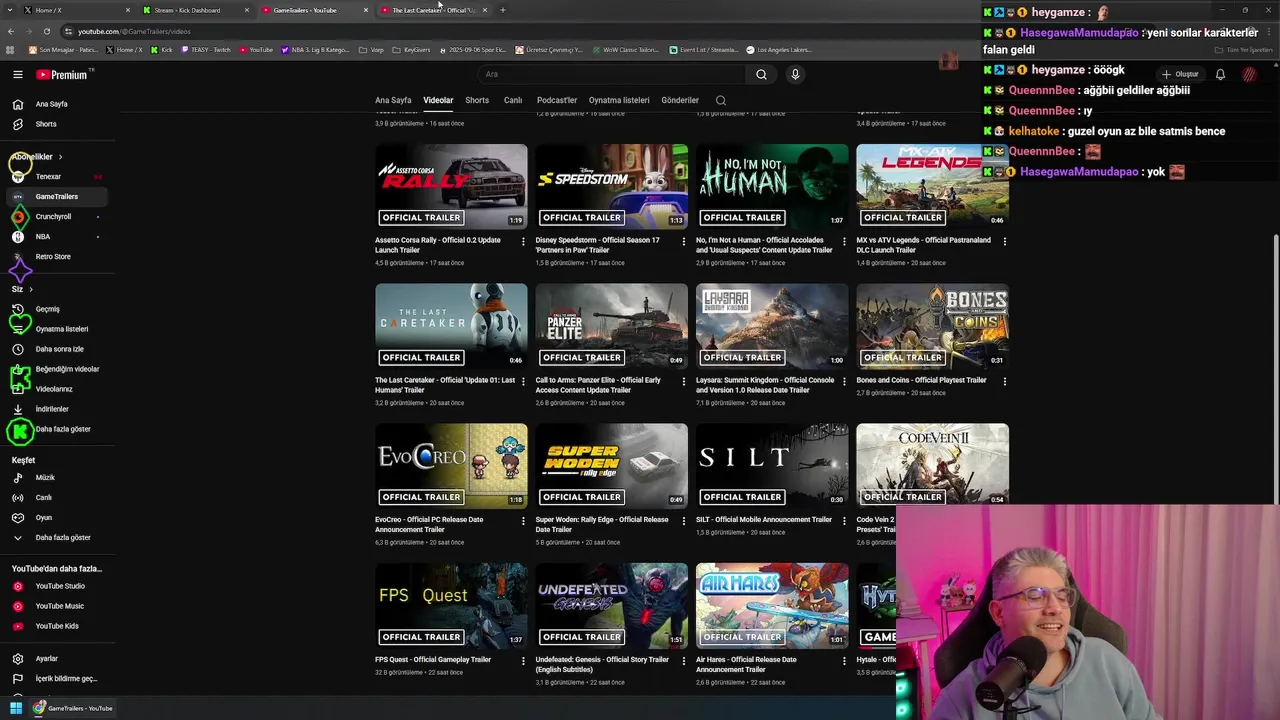
Task: Open the Retro Store subscription channel
Action: (x=53, y=257)
